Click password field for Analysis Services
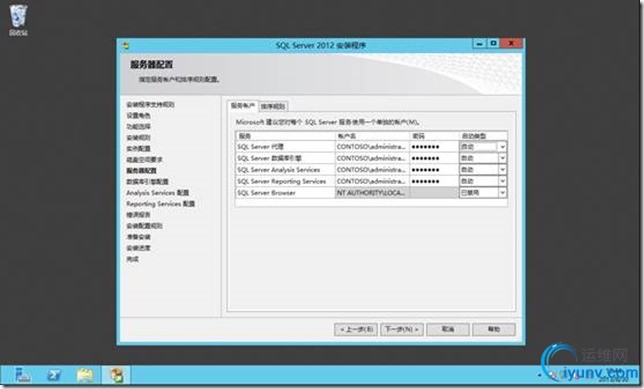Viewport: 644px width, 389px height. [x=434, y=170]
